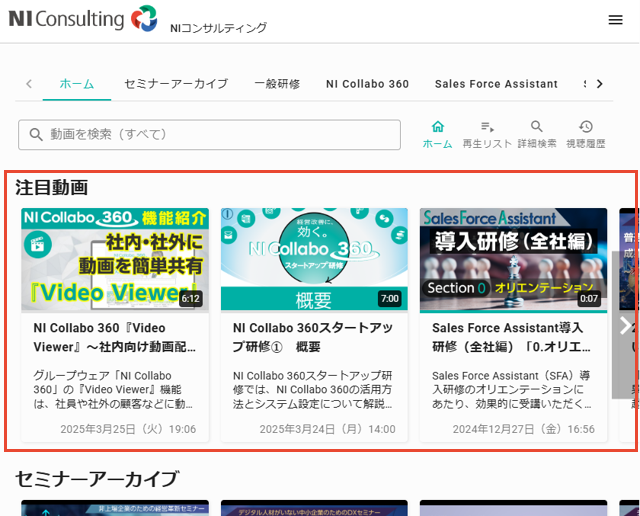Click date 2025年3月24日（月）14:00
Screen dimensions: 640x516
pyautogui.click(x=327, y=429)
